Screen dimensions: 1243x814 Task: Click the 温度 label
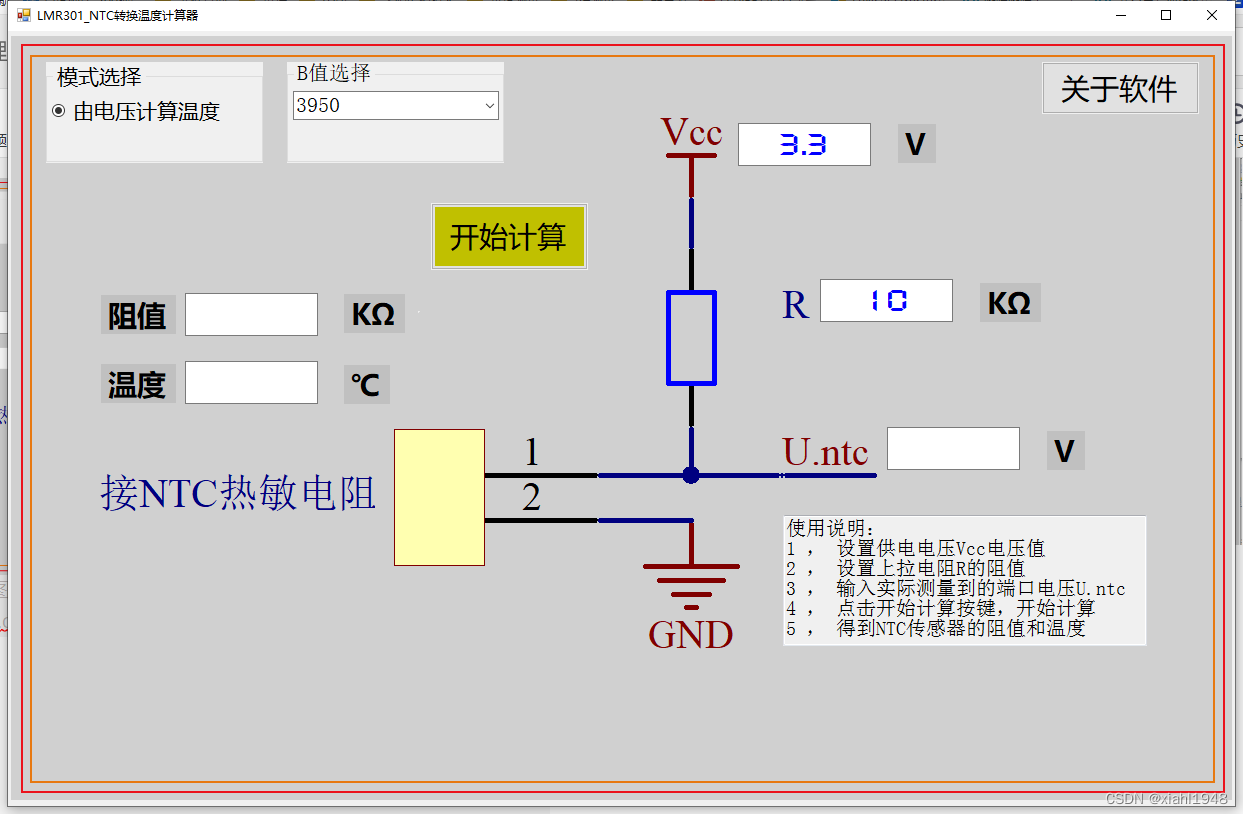138,384
